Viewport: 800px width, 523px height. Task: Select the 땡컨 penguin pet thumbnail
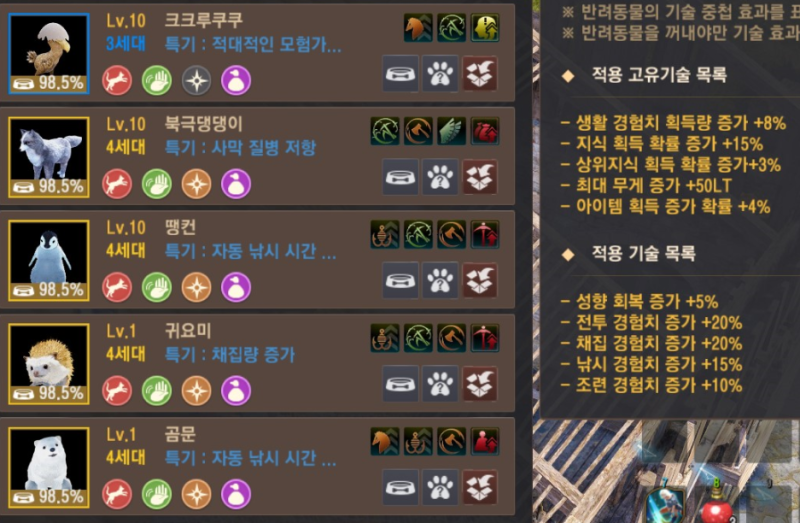click(x=49, y=260)
